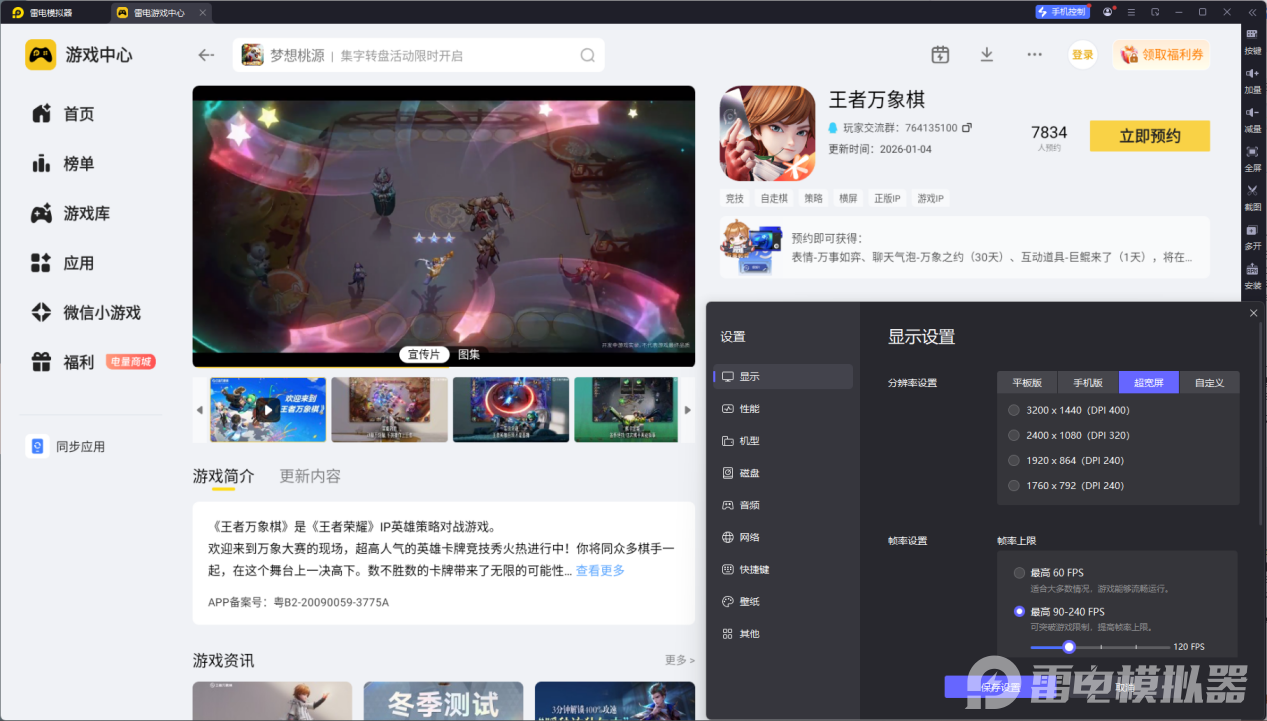The width and height of the screenshot is (1267, 721).
Task: Switch to the 更新内容 tab
Action: [310, 476]
